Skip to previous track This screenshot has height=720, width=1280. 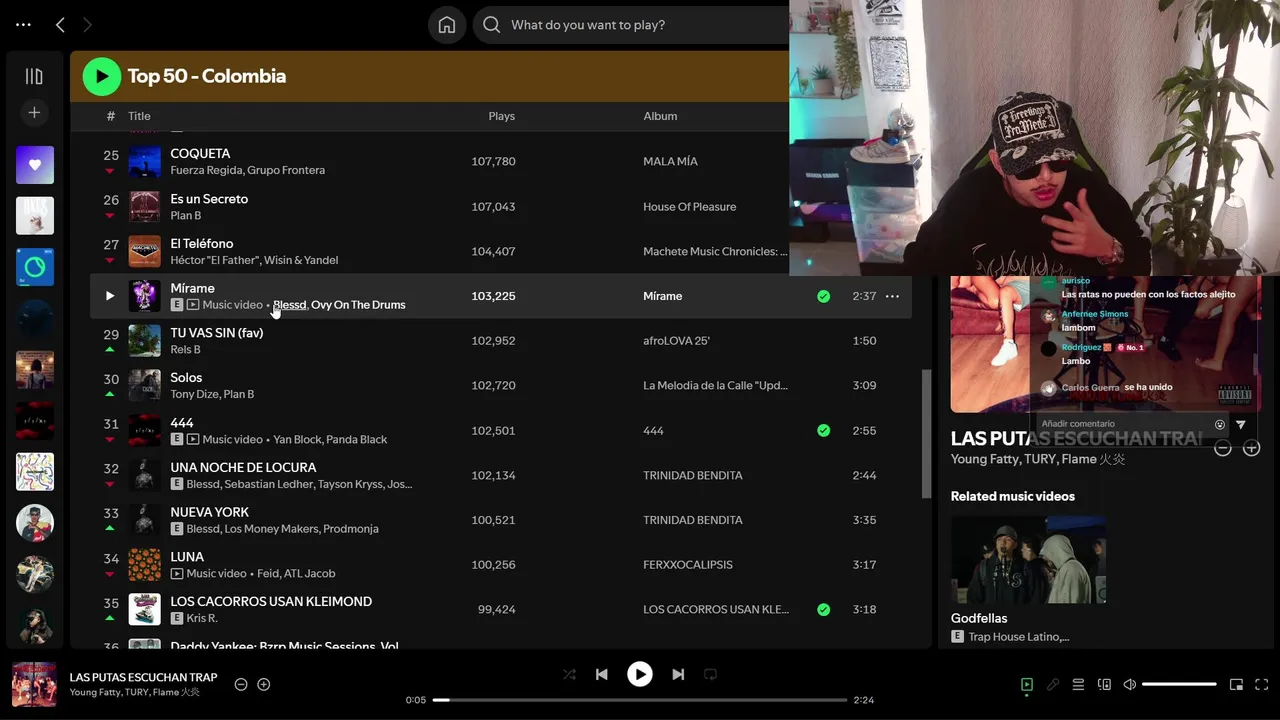601,675
